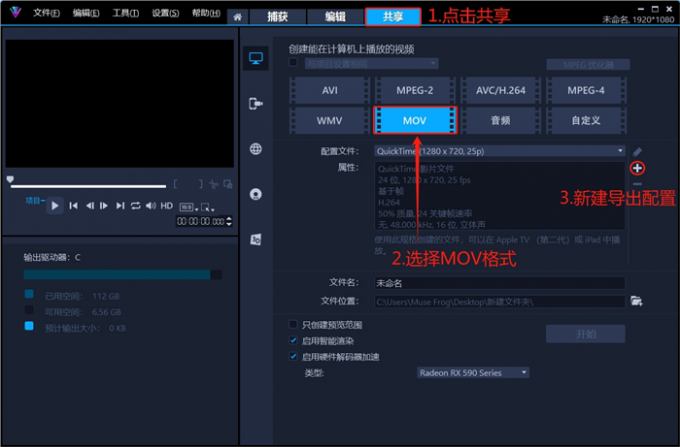Open the 文件 menu
Screen dimensions: 680x447
coord(46,14)
